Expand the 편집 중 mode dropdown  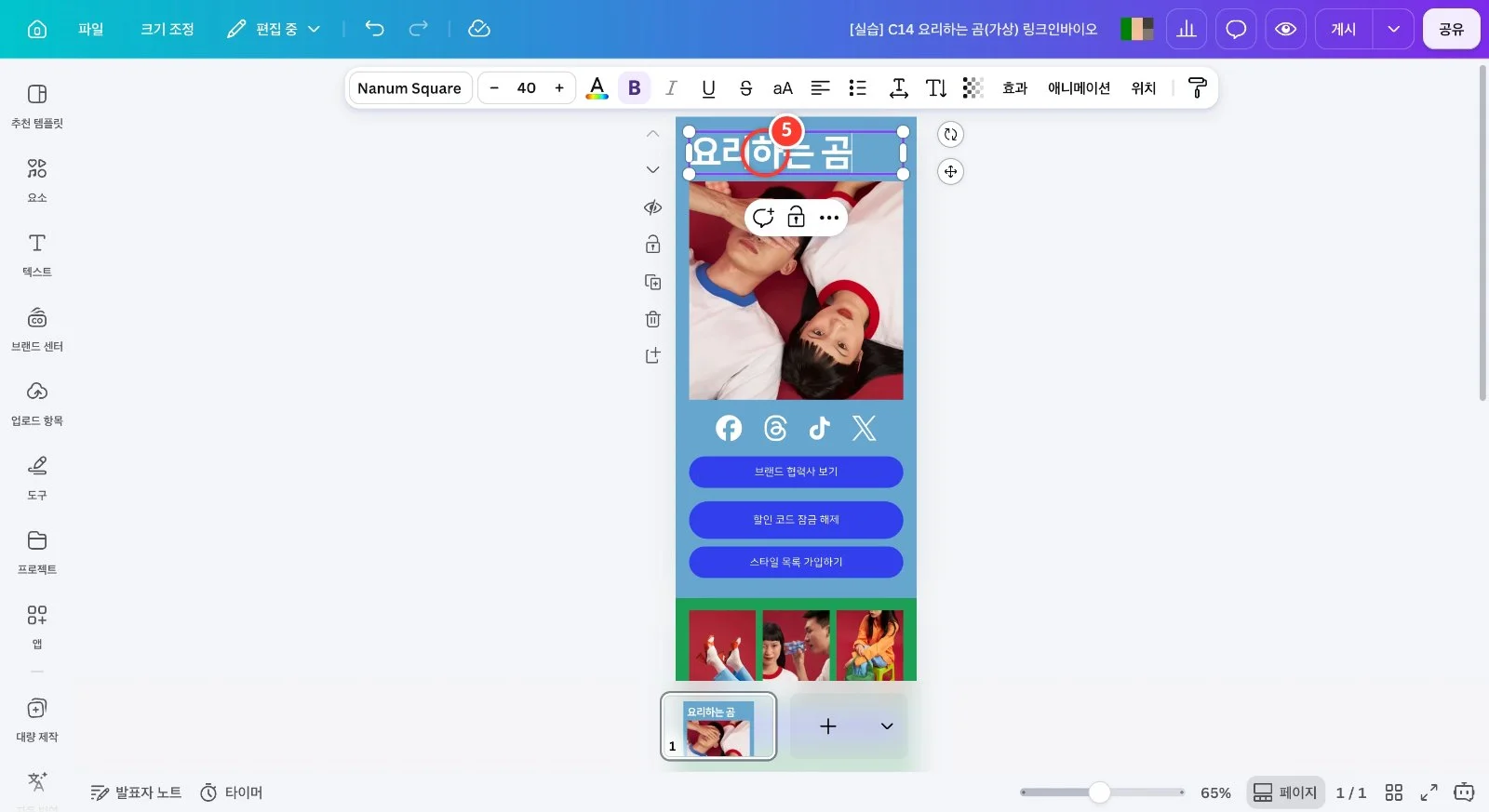[x=275, y=29]
